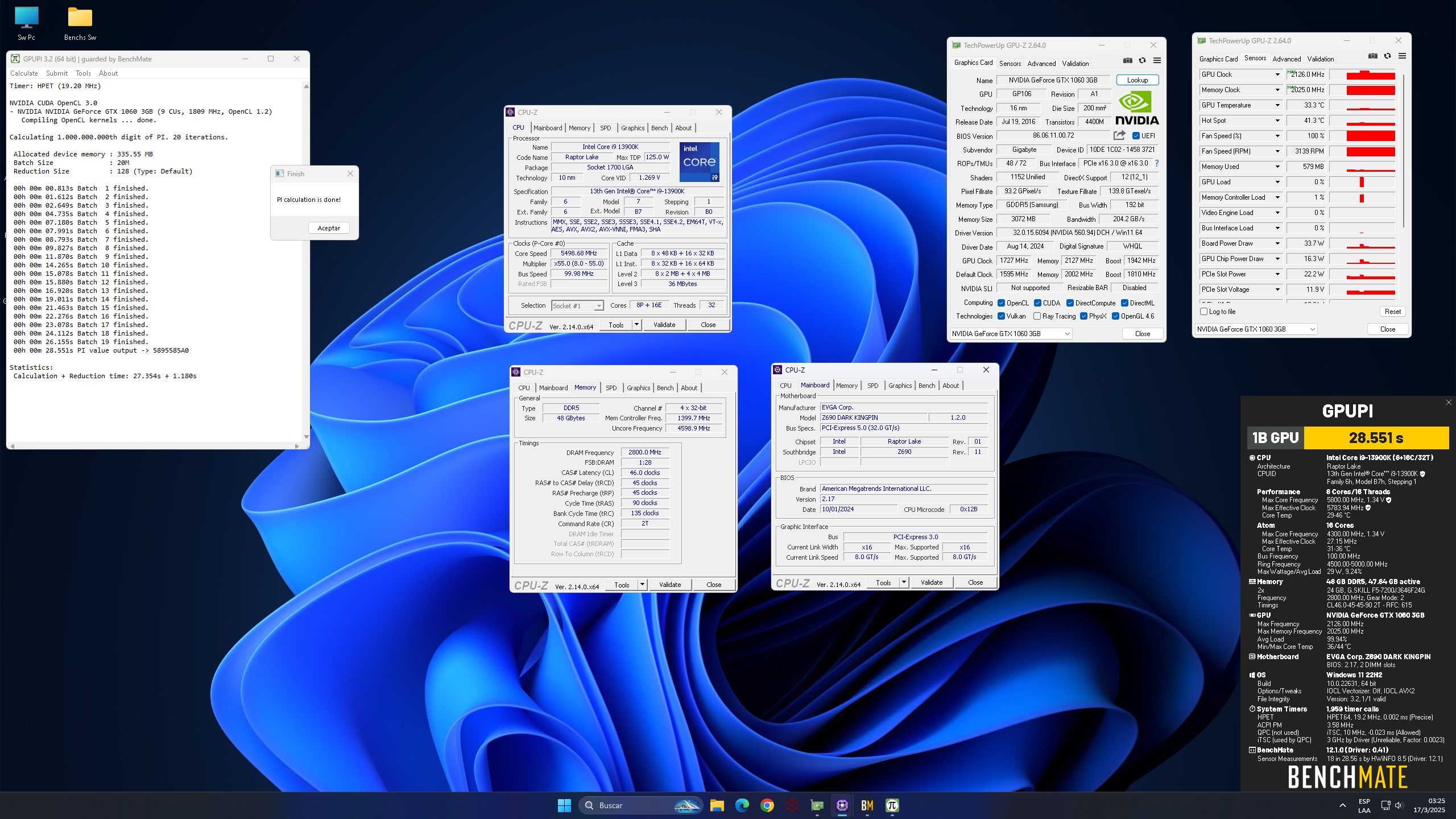Click the GPUPI output vertical scrollbar
Screen dimensions: 1456x819
[306, 262]
